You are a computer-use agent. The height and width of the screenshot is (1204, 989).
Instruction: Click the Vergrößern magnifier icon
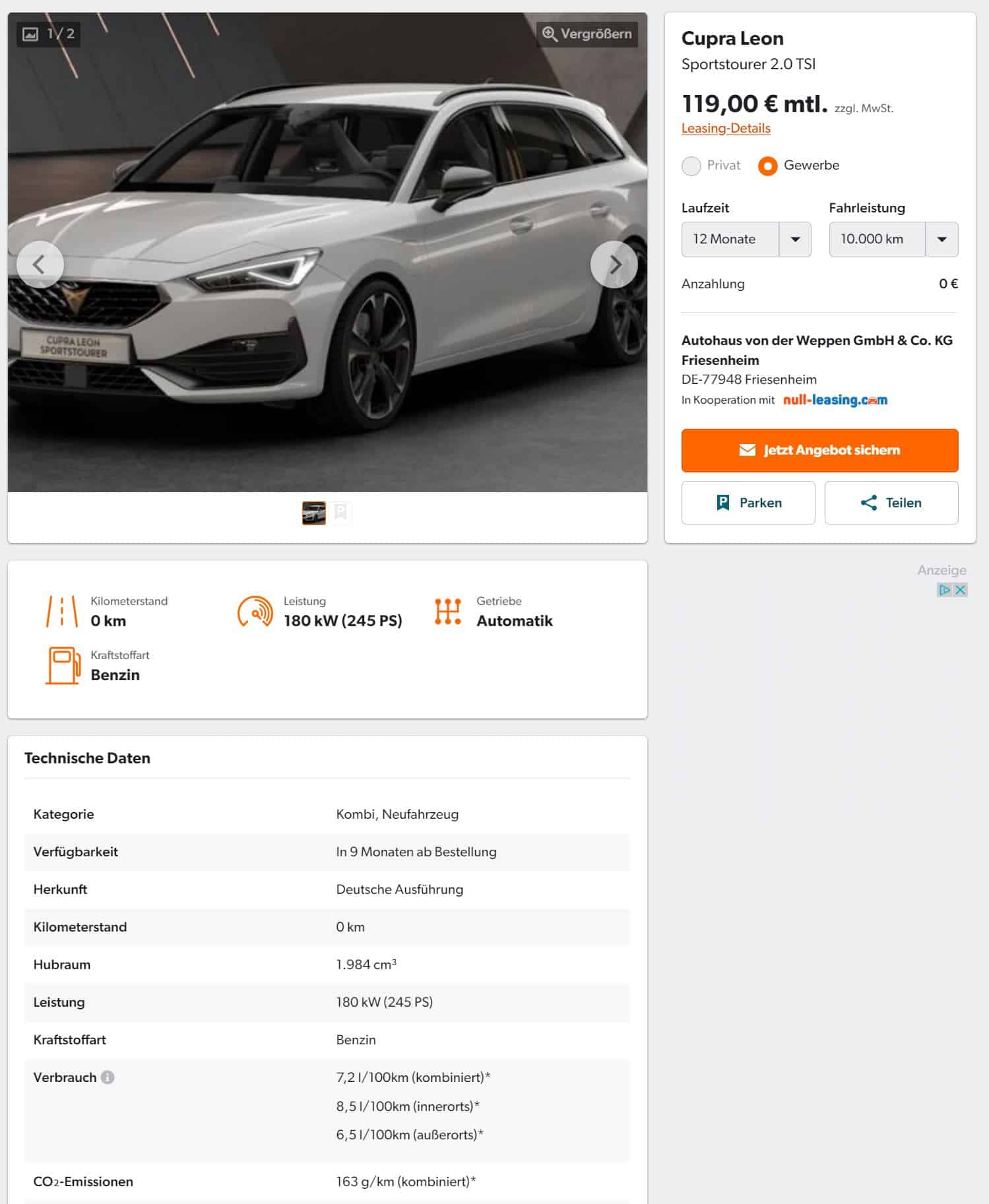point(550,34)
